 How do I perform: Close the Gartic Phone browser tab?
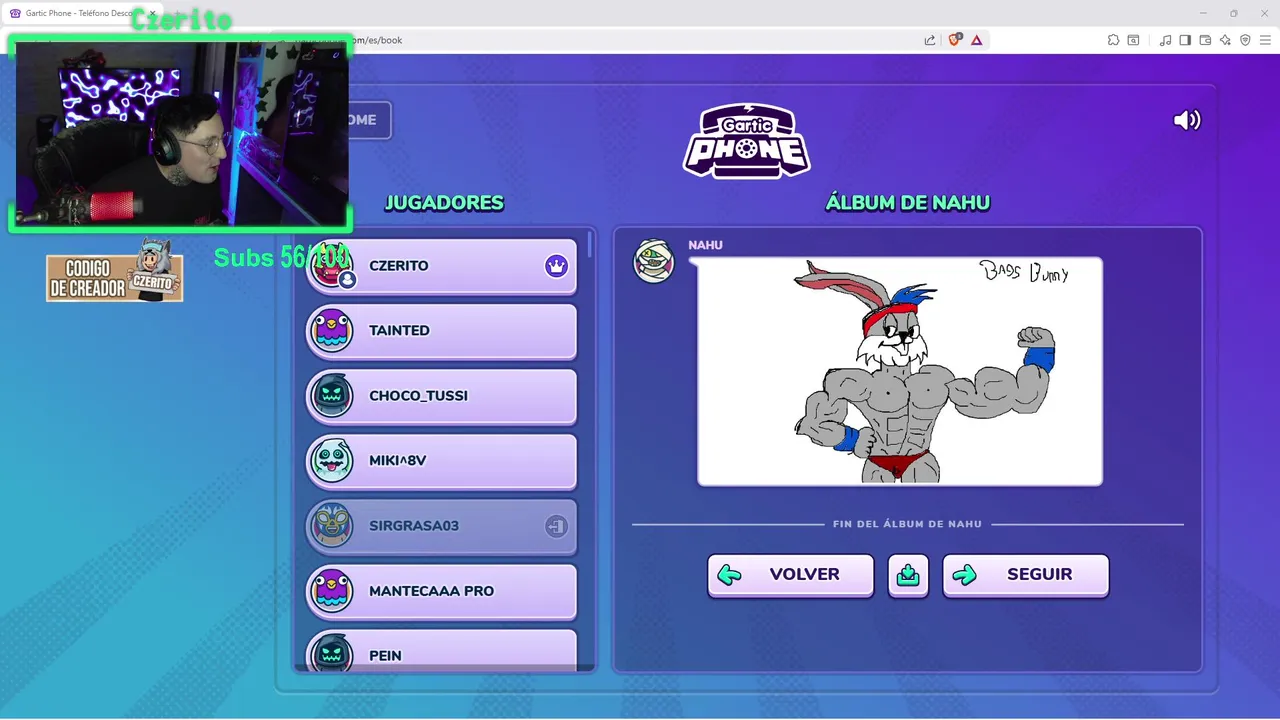point(152,13)
